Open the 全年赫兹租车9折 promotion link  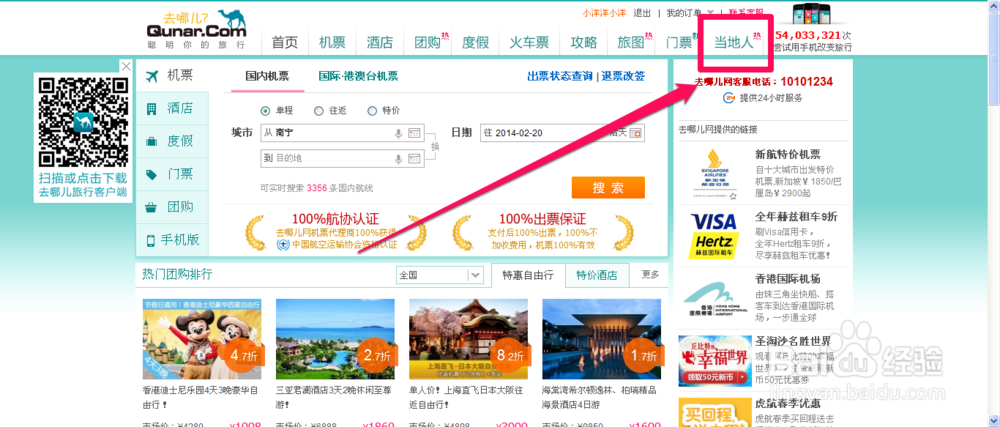(x=796, y=217)
